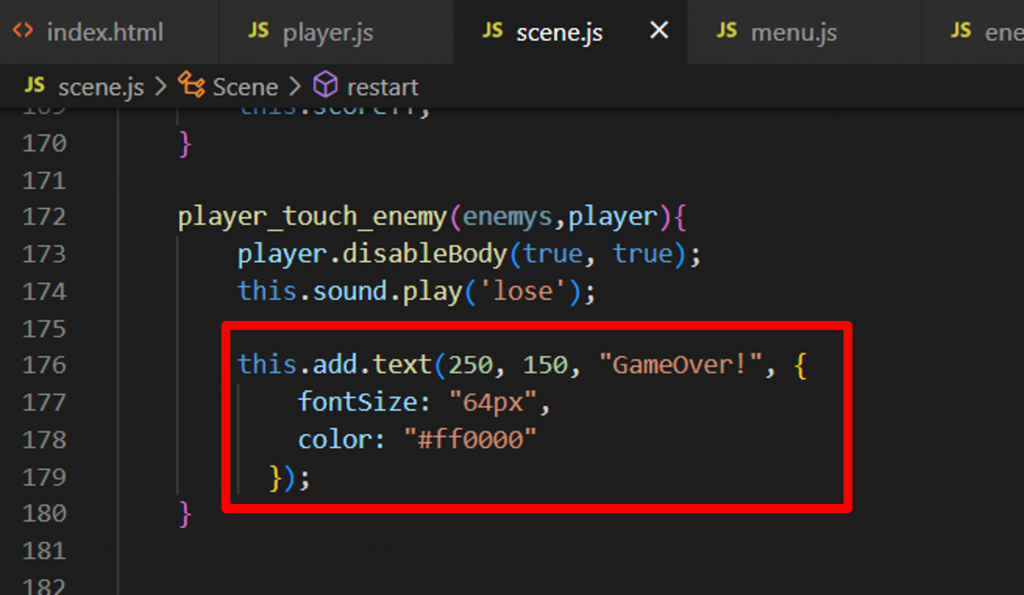Click line number 180 in the gutter
Image resolution: width=1024 pixels, height=595 pixels.
pyautogui.click(x=44, y=513)
